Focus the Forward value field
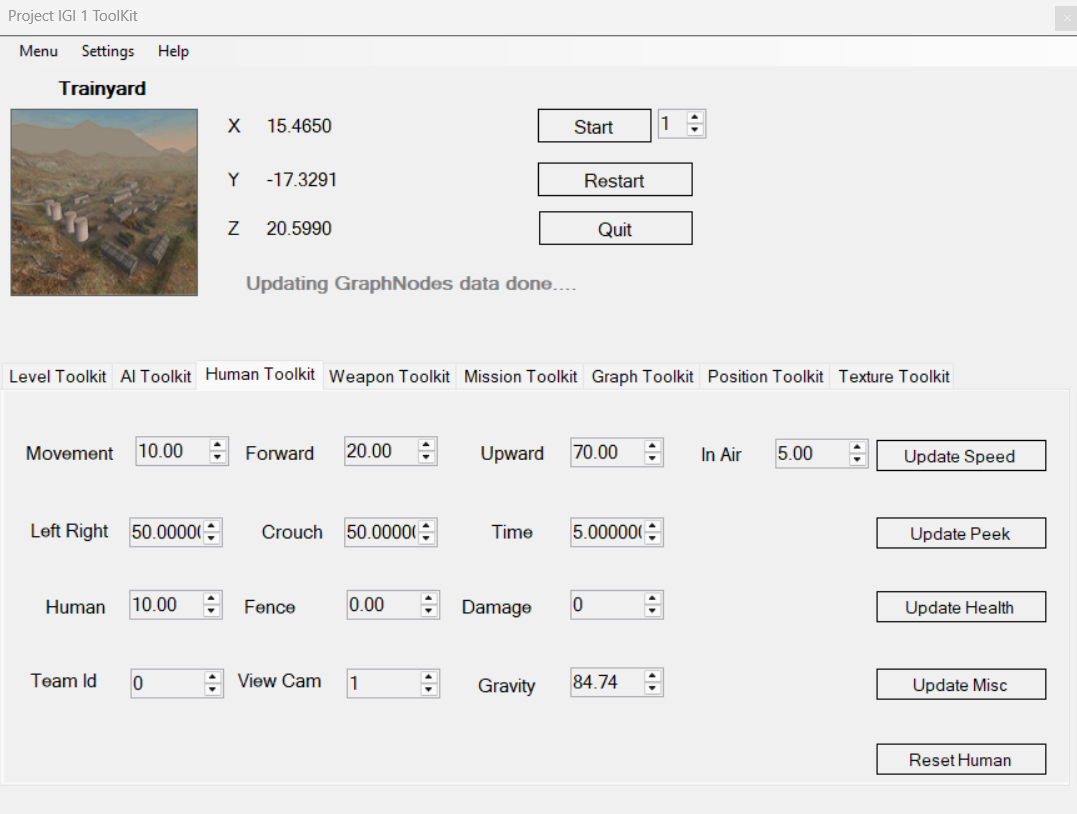Viewport: 1077px width, 814px height. pos(381,451)
